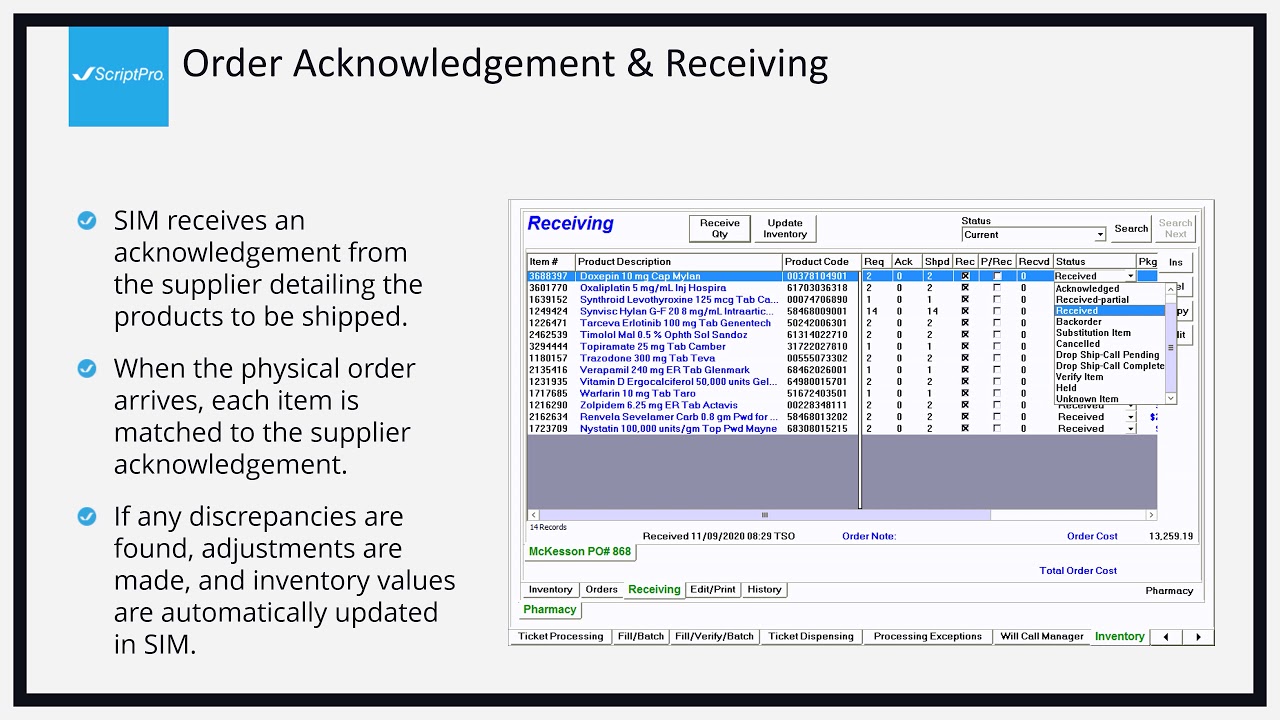Screen dimensions: 1280x720
Task: Toggle P/Rec checkbox for Doxepin row
Action: 996,276
